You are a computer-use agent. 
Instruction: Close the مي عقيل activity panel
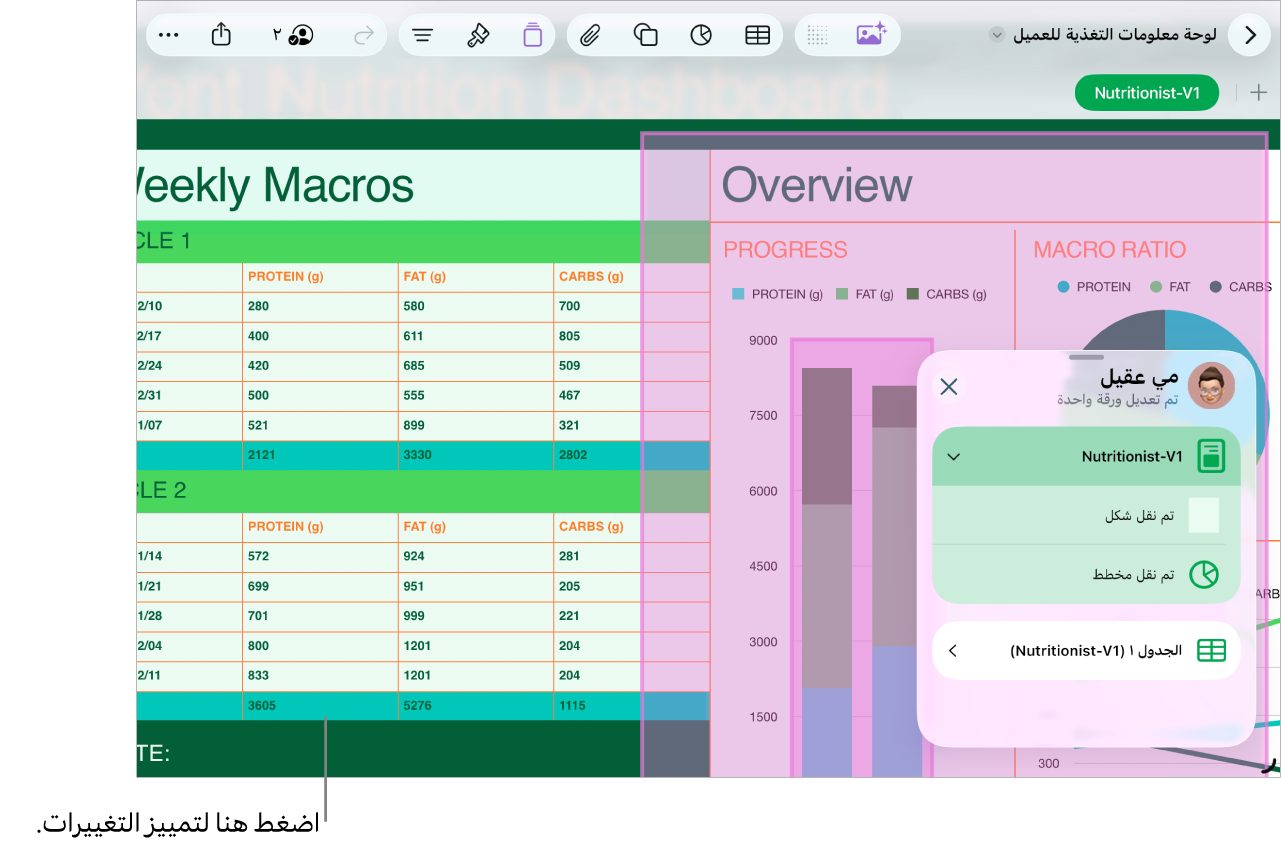(949, 387)
